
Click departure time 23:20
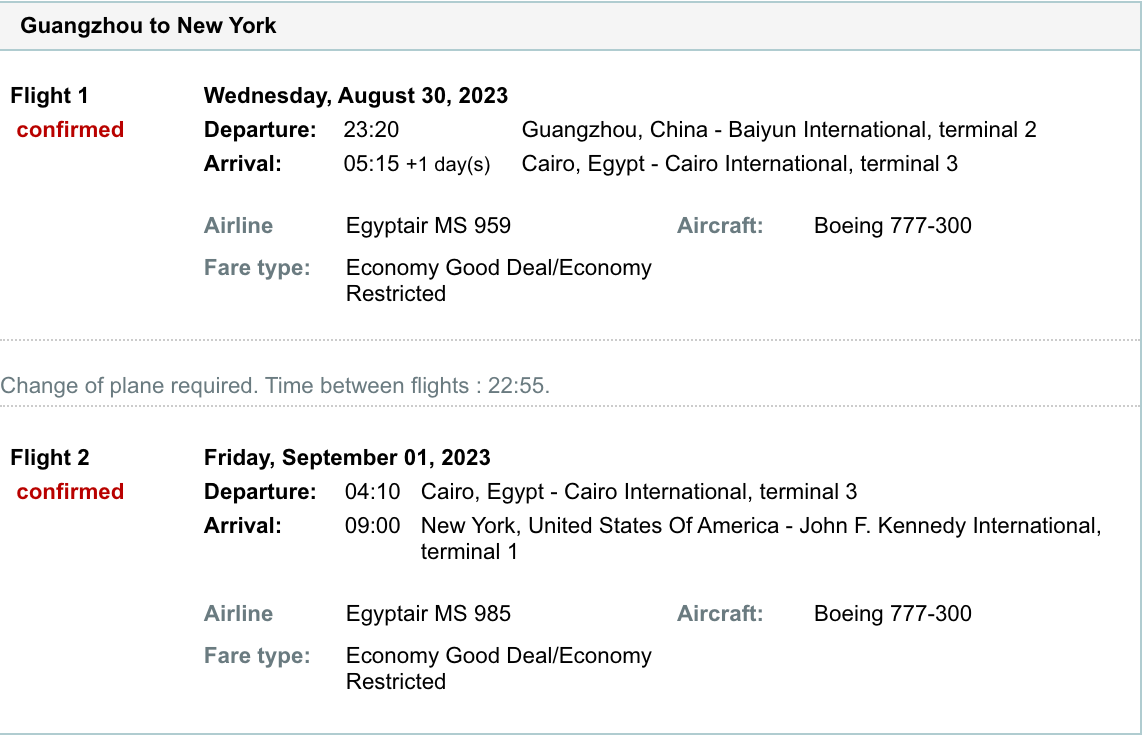point(371,129)
